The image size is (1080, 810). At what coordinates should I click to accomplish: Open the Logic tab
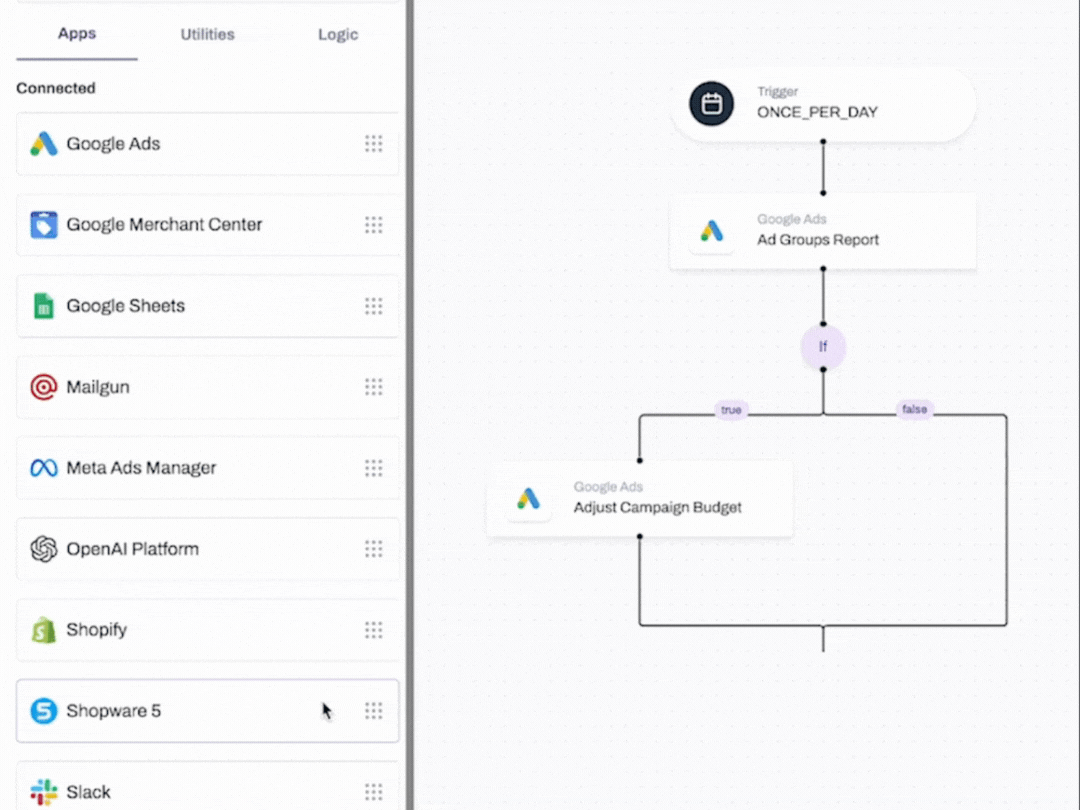[338, 34]
